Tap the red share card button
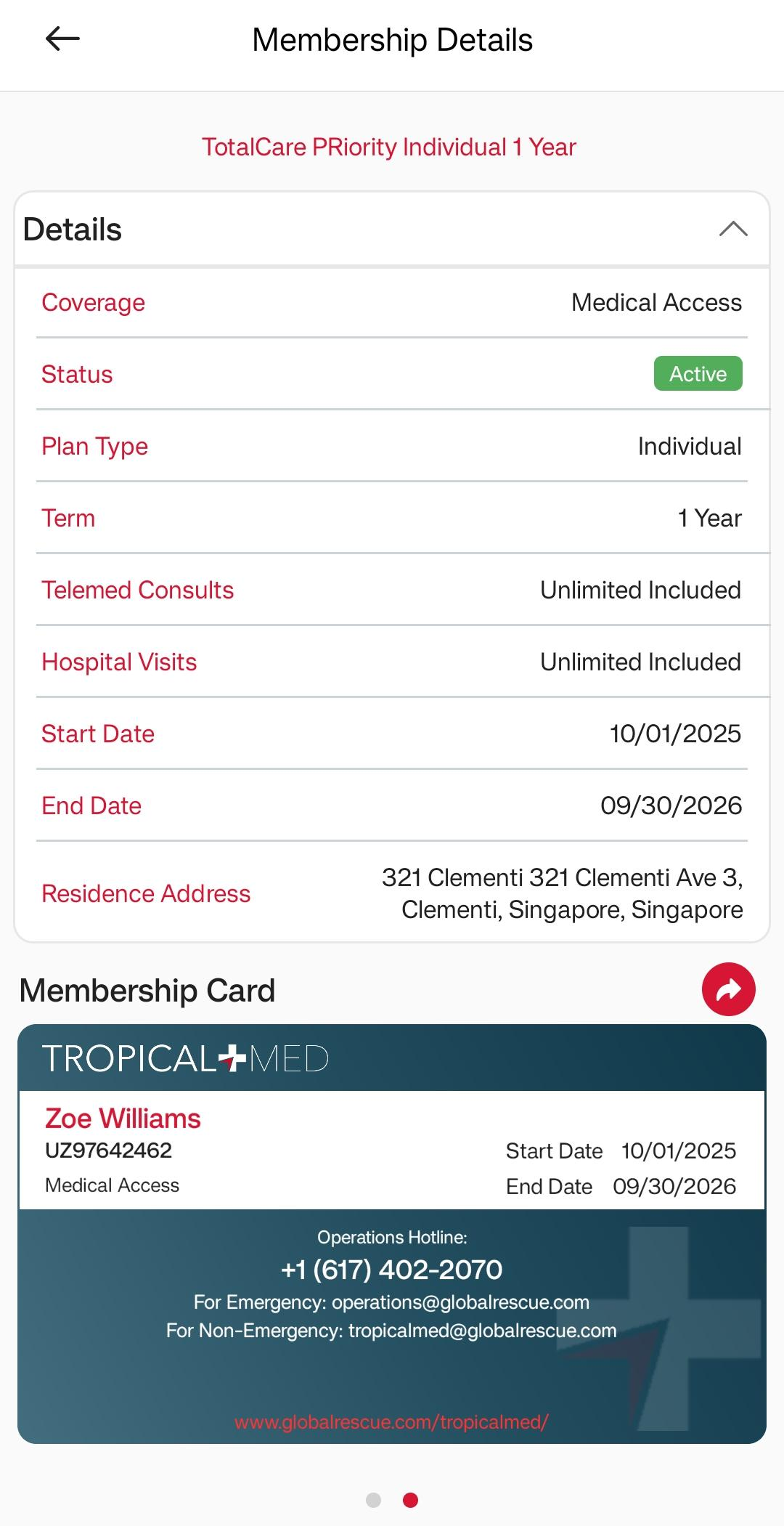The width and height of the screenshot is (784, 1526). [728, 989]
